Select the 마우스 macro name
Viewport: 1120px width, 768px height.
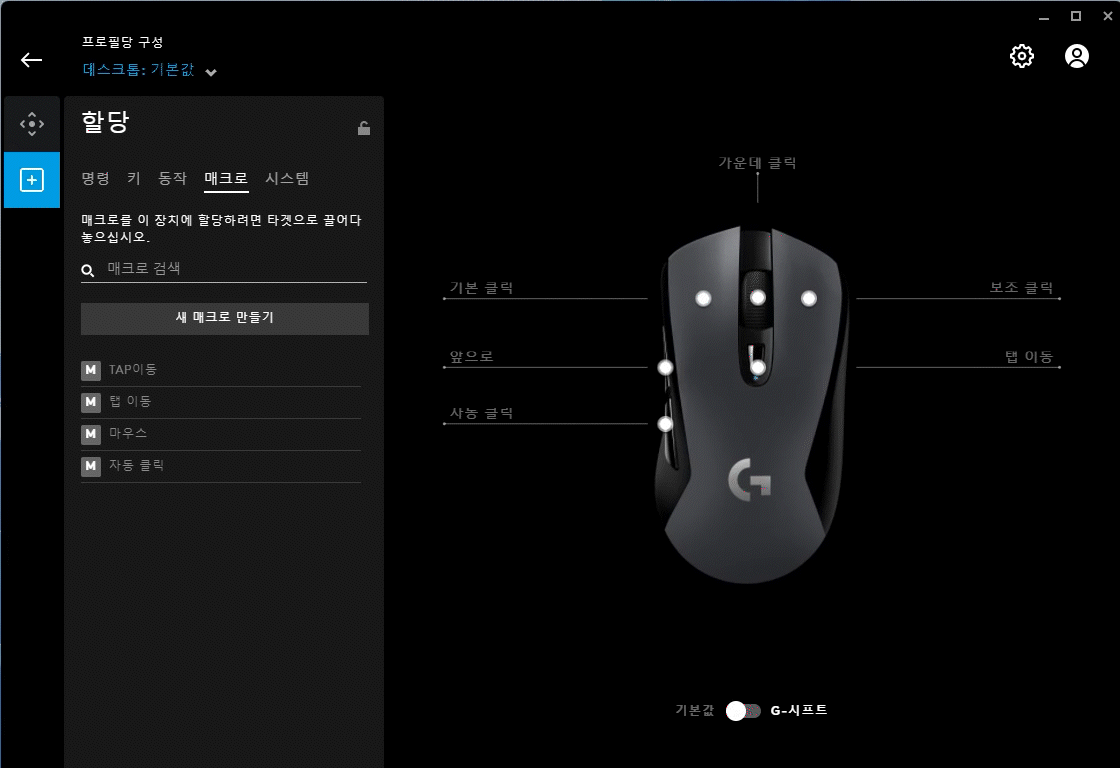click(128, 433)
